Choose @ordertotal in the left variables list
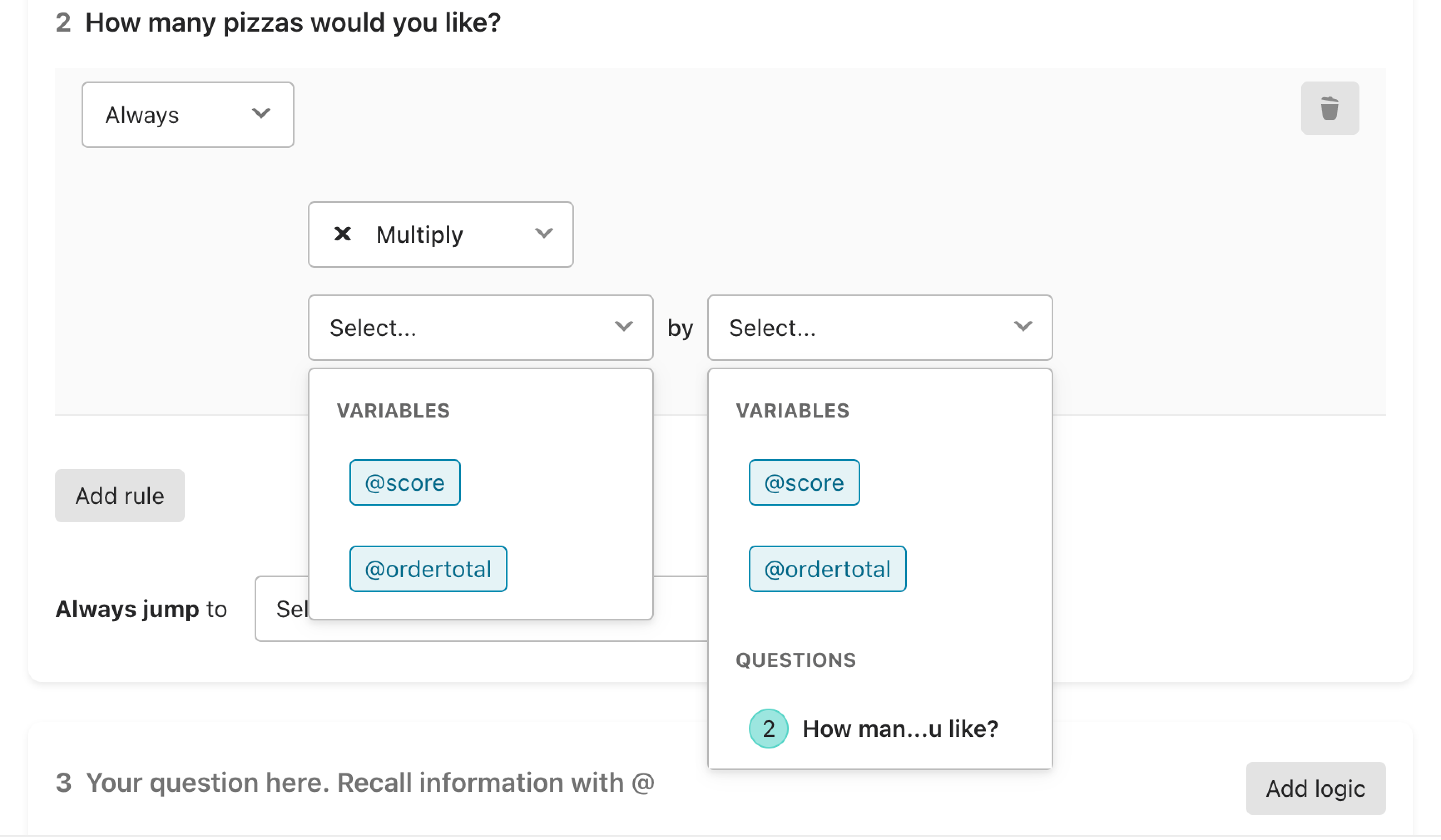This screenshot has height=840, width=1441. tap(428, 568)
